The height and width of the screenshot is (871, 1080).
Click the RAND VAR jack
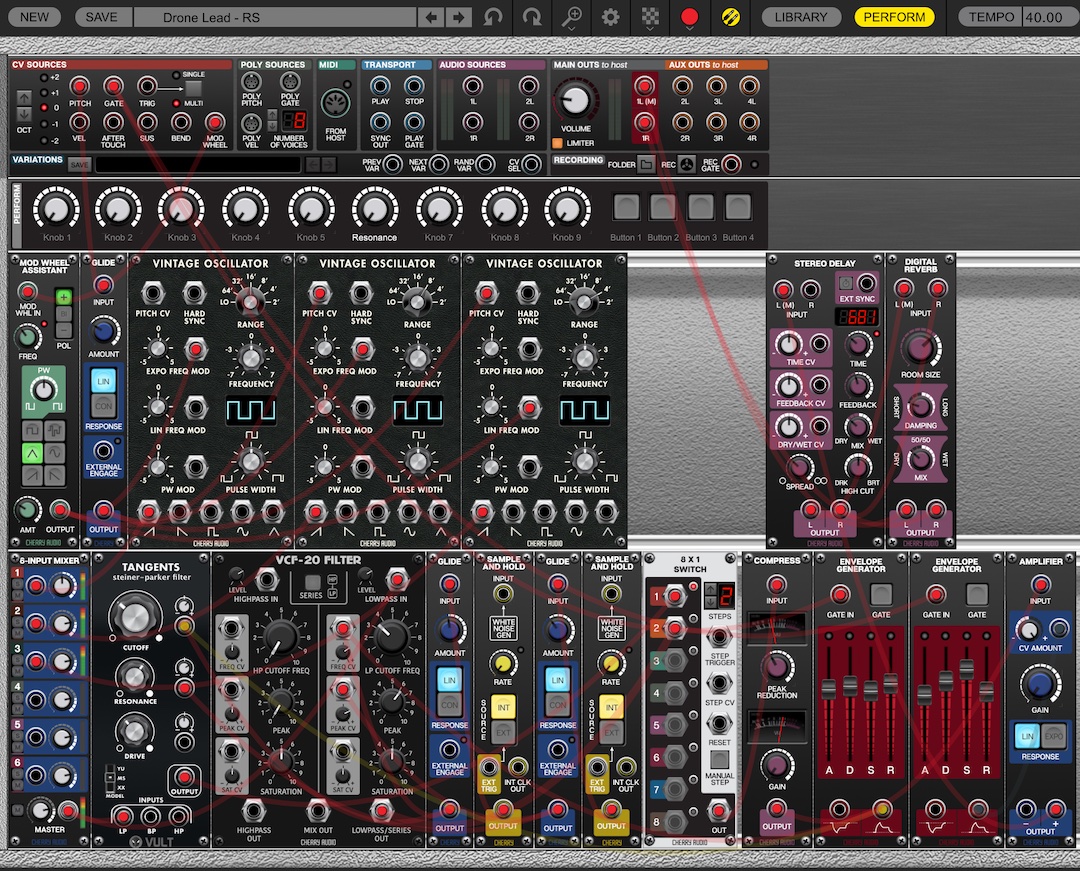pos(486,165)
